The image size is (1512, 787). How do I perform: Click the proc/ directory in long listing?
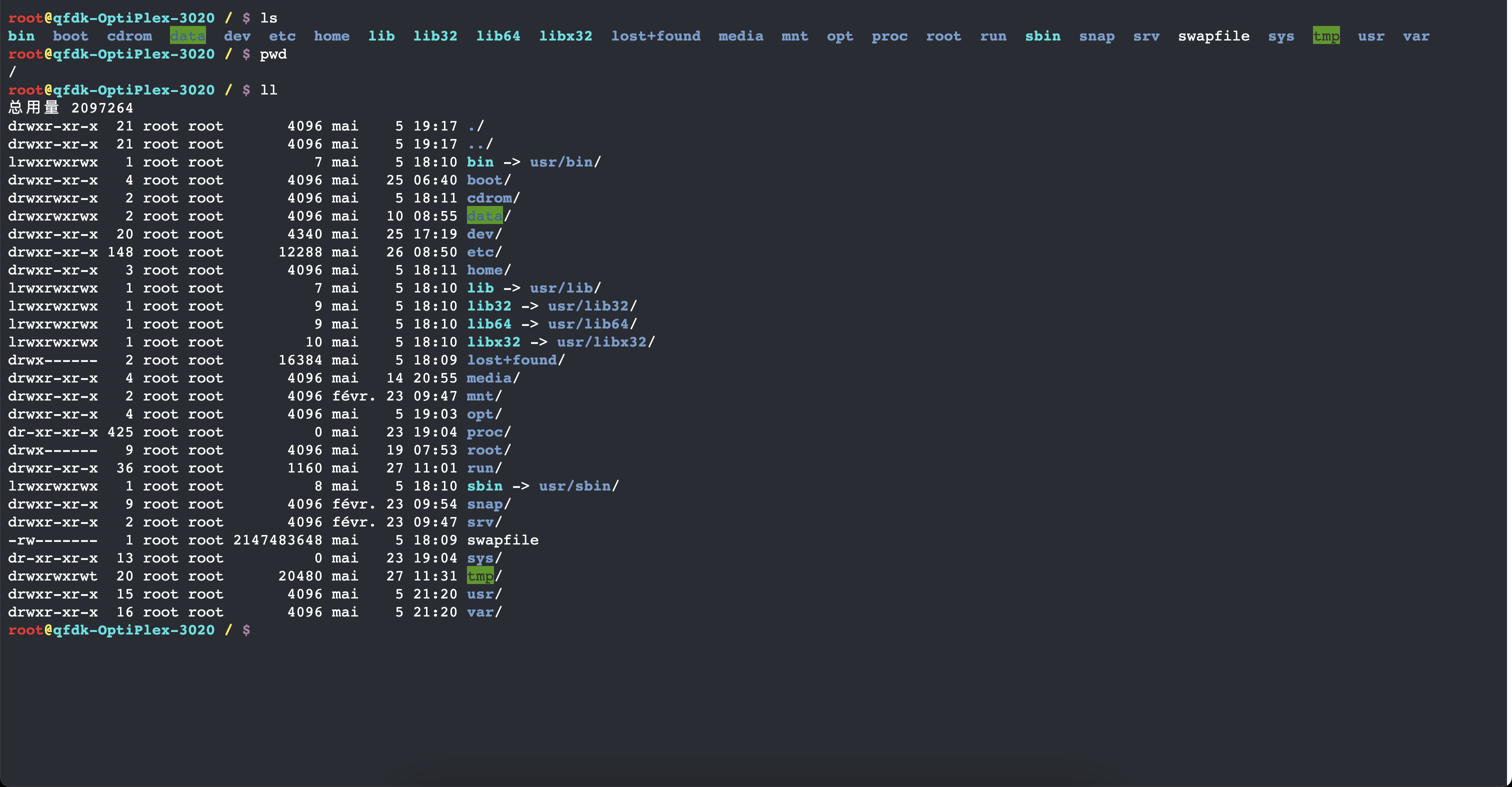(485, 432)
